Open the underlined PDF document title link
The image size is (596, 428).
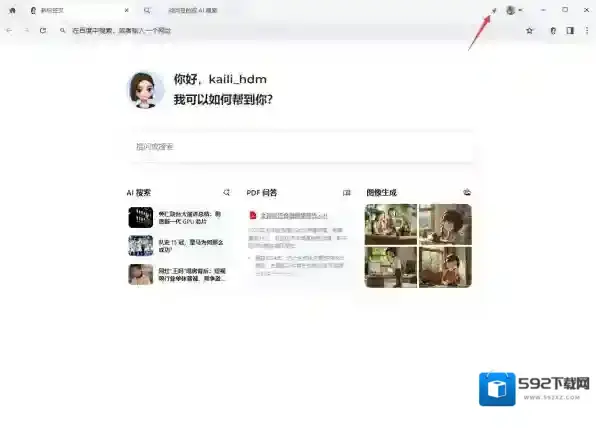(x=294, y=216)
